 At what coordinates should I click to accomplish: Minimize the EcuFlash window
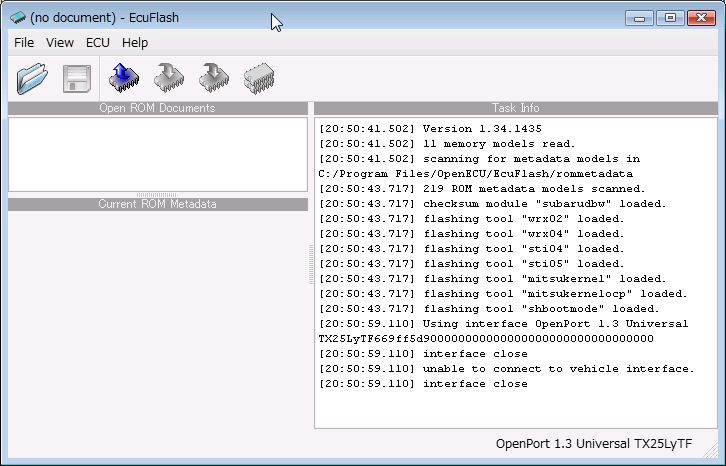[x=639, y=18]
